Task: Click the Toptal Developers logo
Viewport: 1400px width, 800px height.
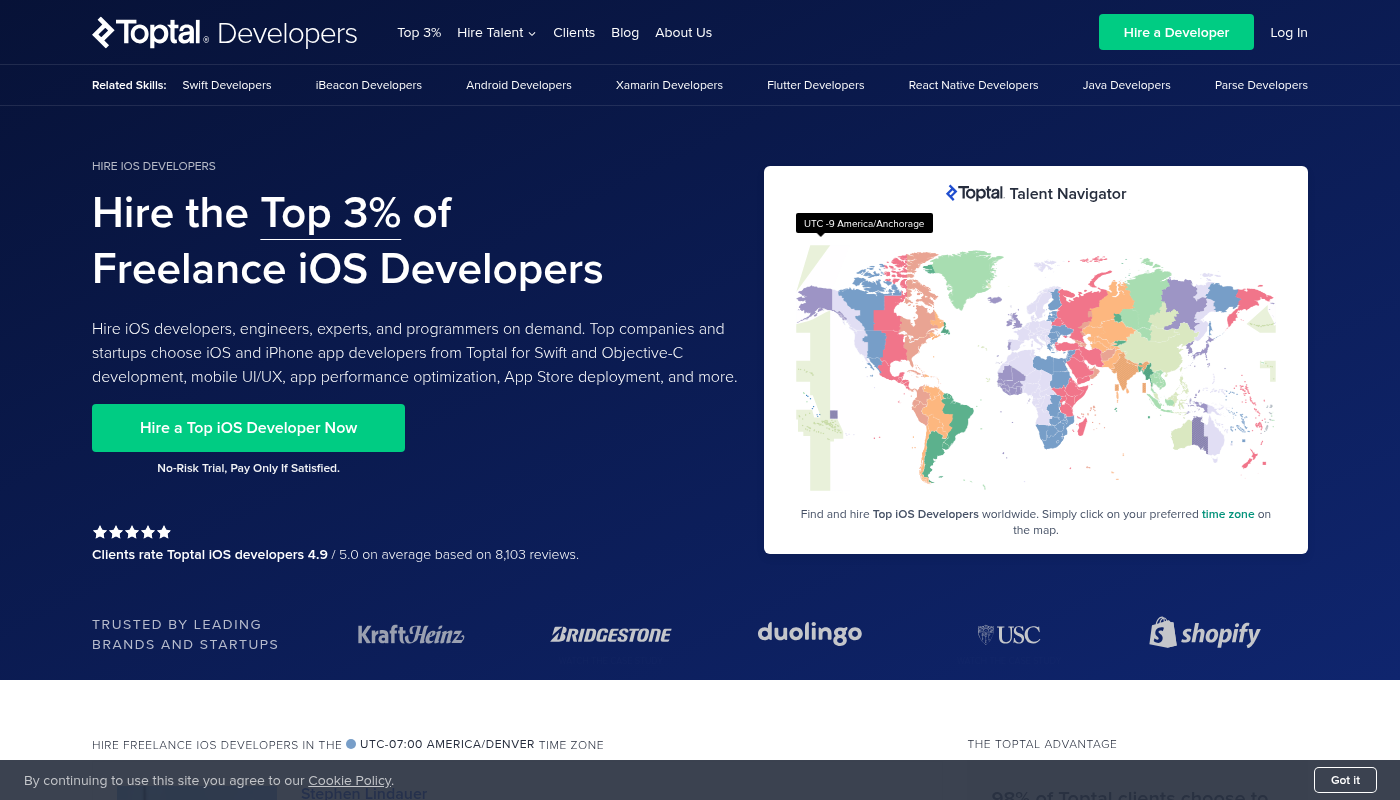Action: 224,33
